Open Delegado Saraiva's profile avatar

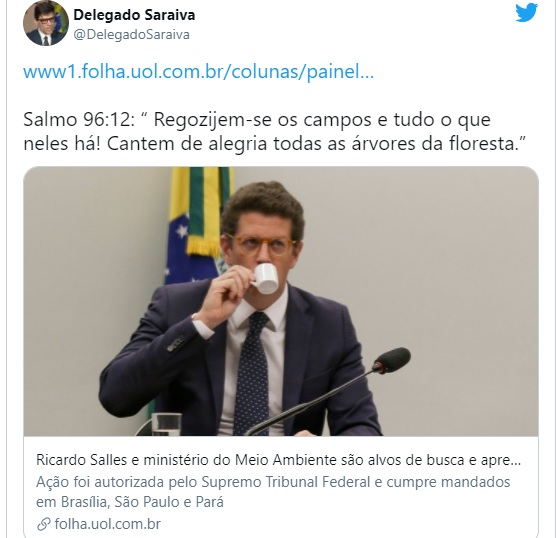click(46, 23)
